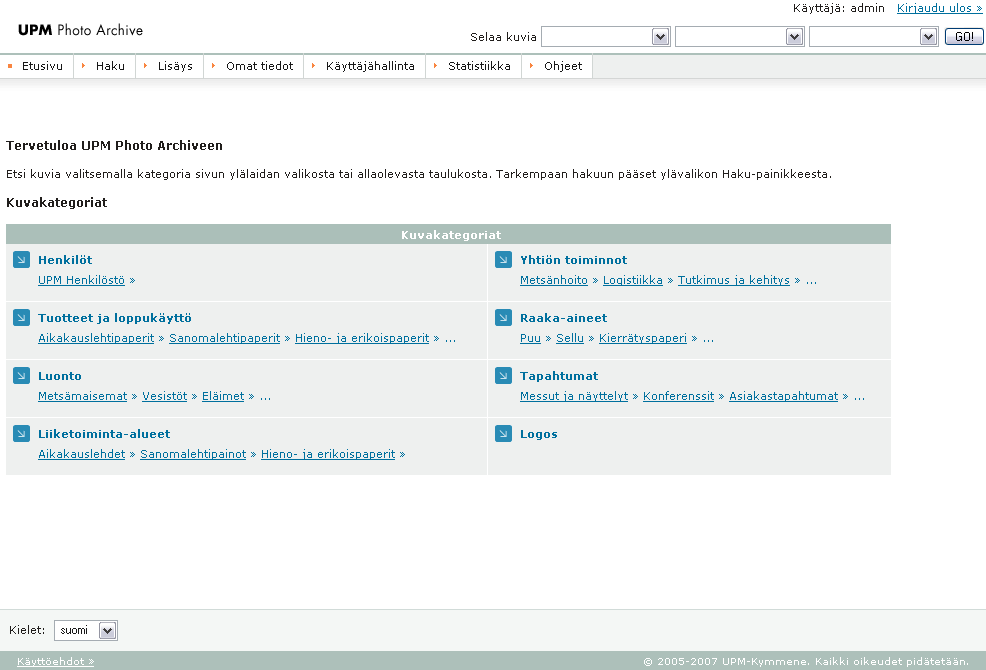Open the first Selaa kuvia dropdown

[x=606, y=36]
